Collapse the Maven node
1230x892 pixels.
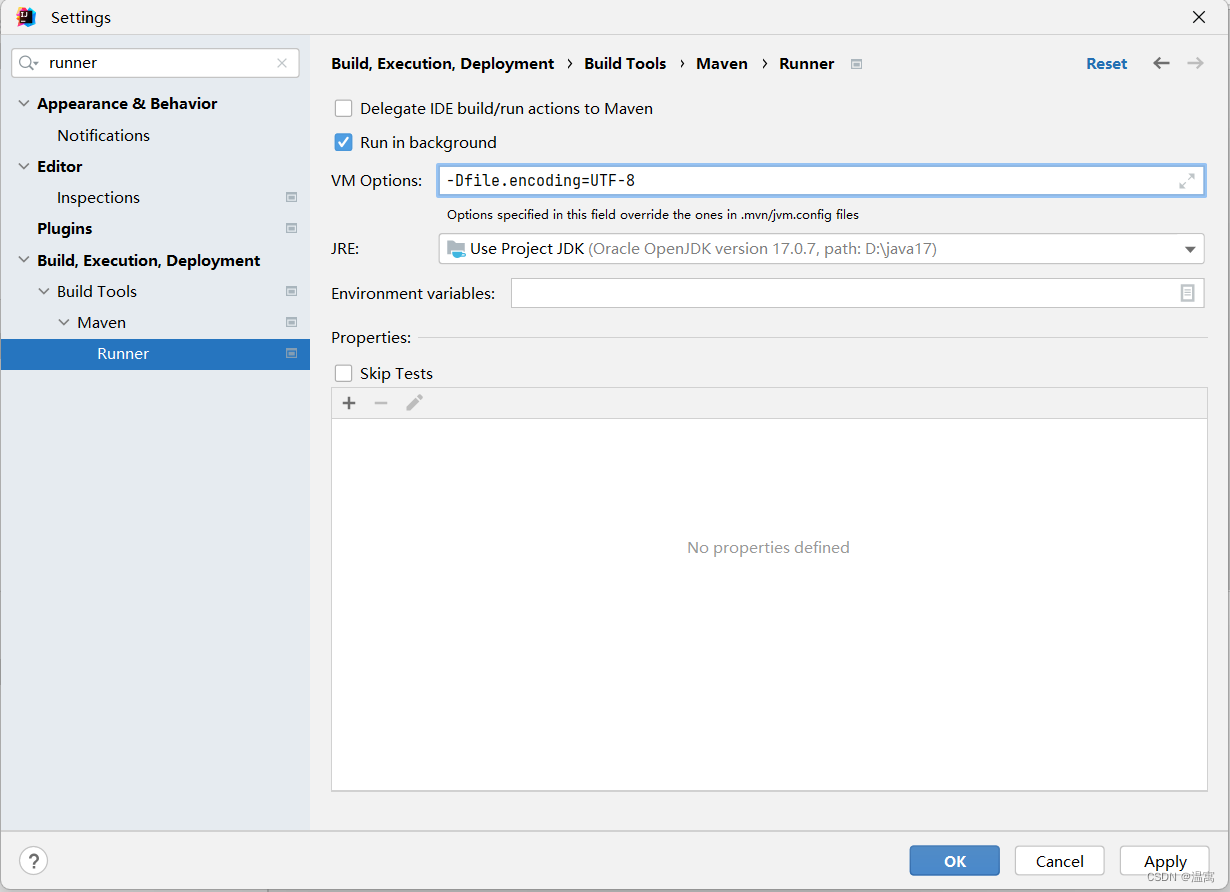tap(64, 323)
